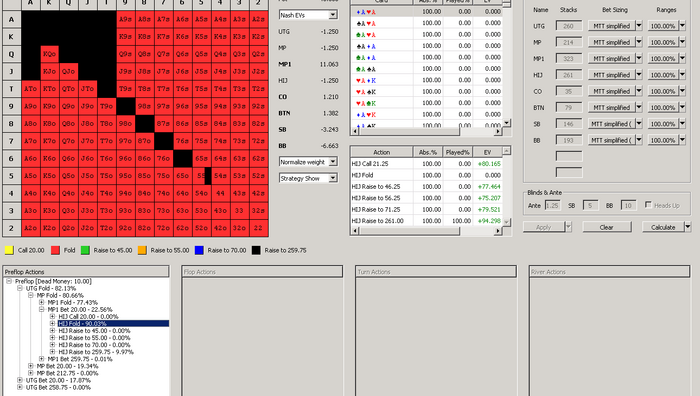Click the Flop Actions panel header
The height and width of the screenshot is (396, 700).
[x=262, y=272]
